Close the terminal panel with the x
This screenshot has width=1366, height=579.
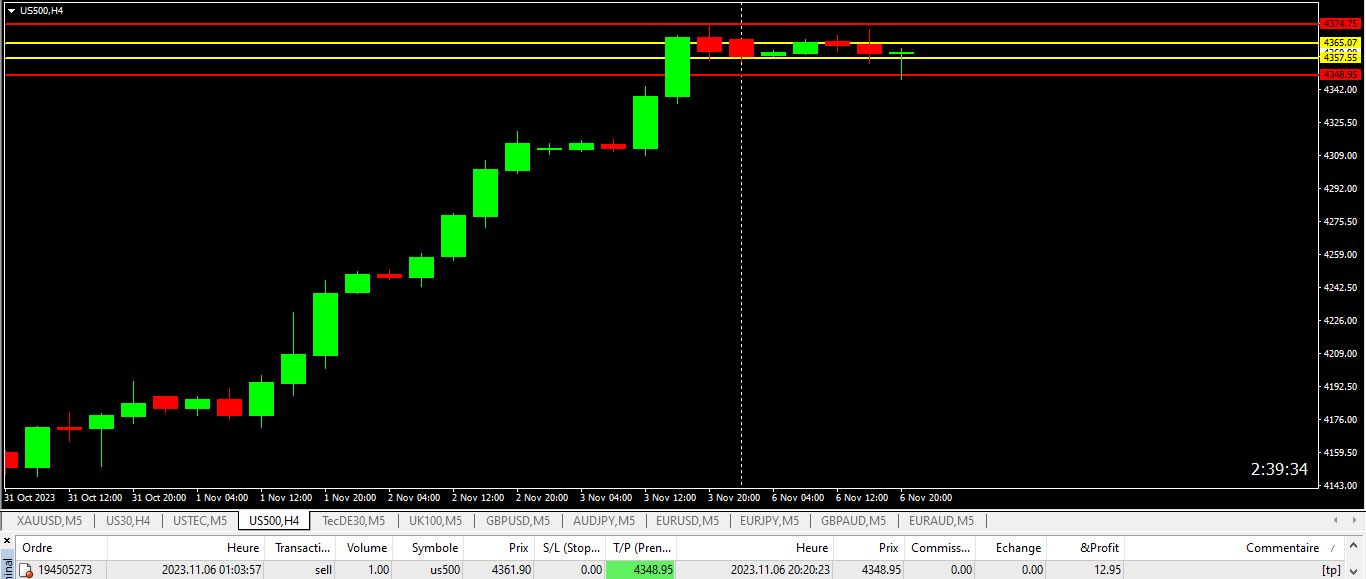pos(6,541)
